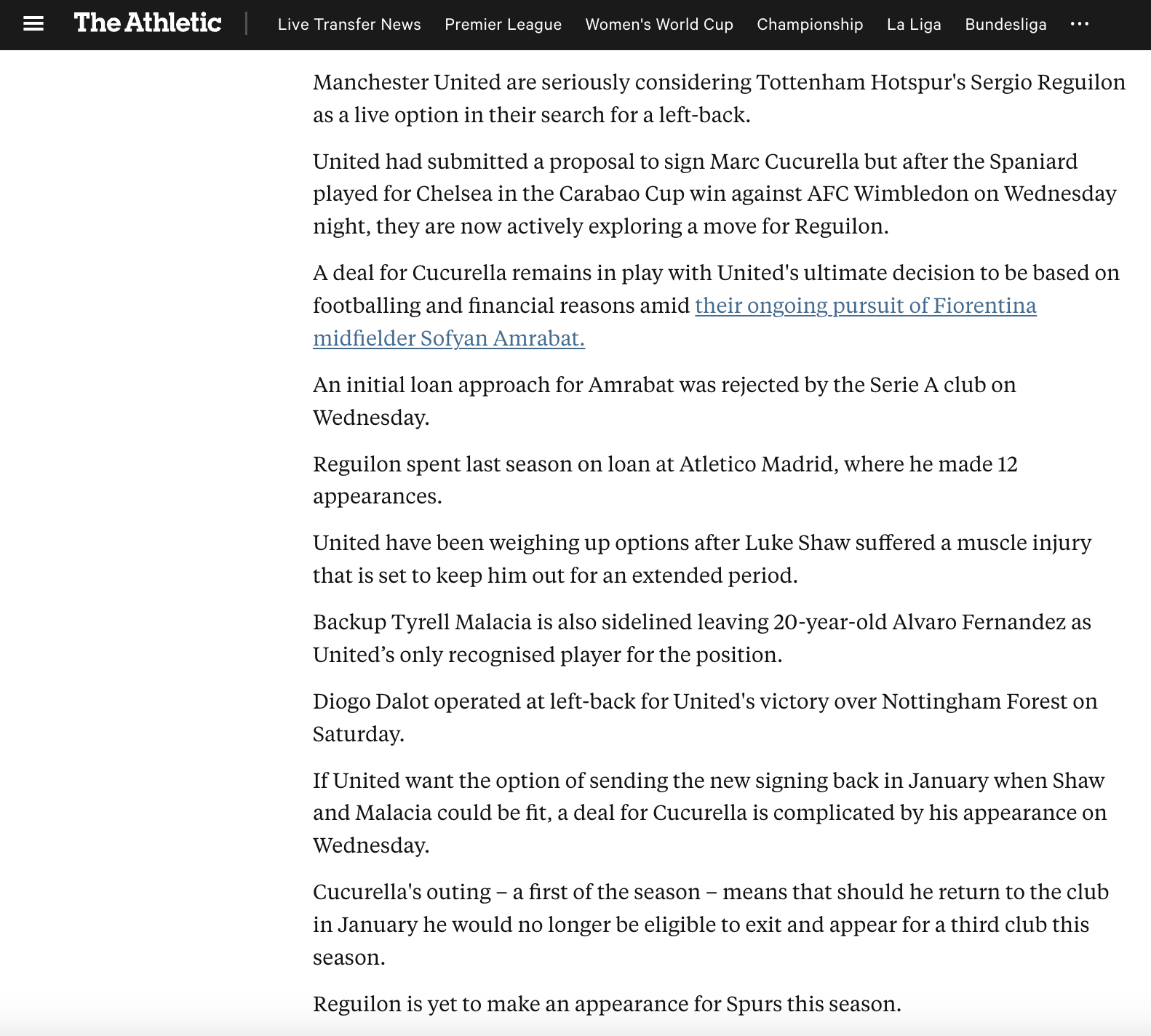Open the Premier League section

[503, 24]
